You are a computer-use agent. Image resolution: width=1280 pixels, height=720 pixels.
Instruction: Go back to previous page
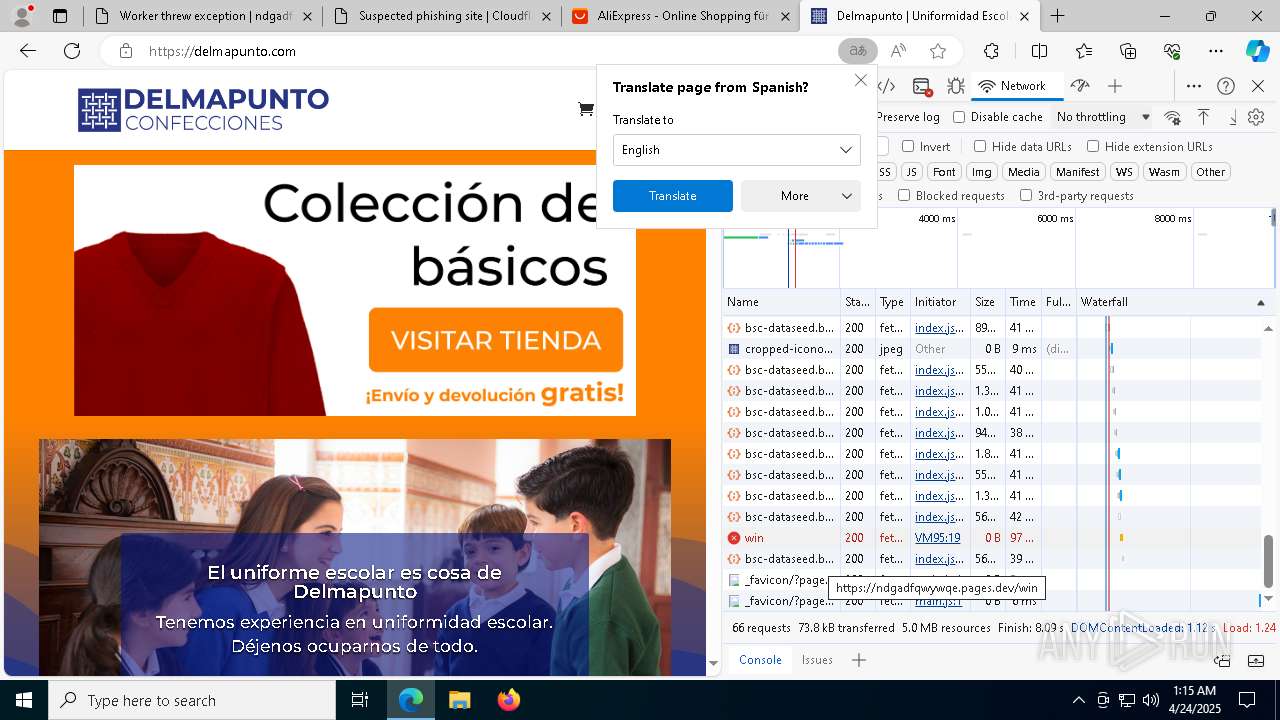pyautogui.click(x=28, y=51)
